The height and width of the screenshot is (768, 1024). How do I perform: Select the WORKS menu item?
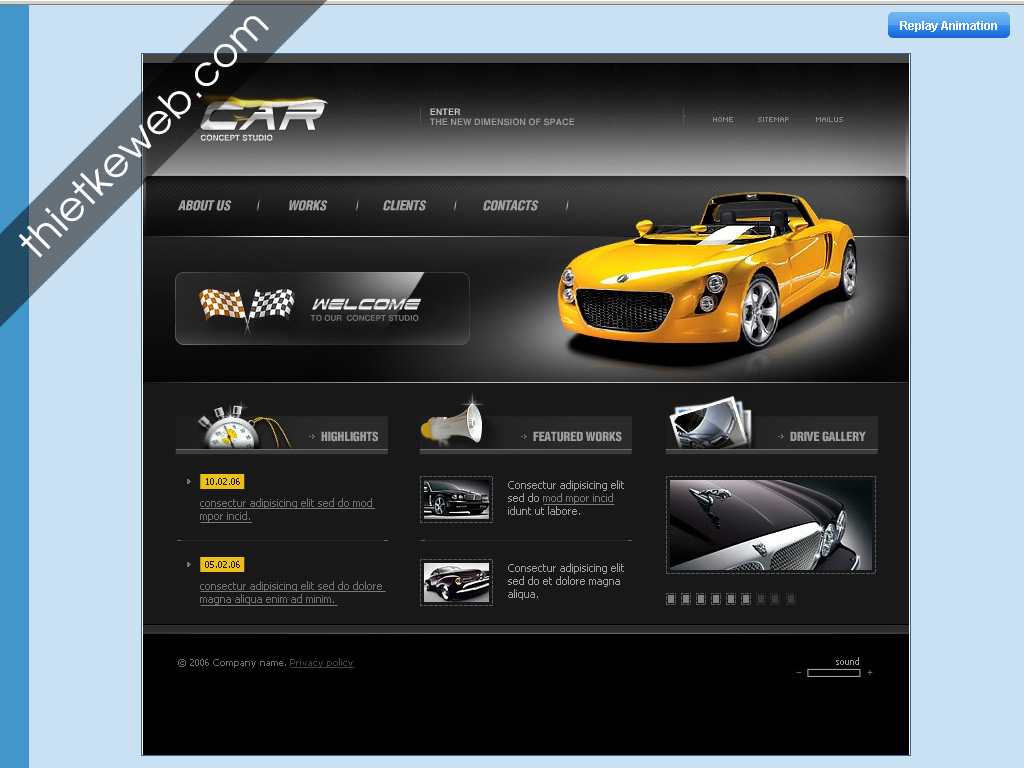coord(308,206)
